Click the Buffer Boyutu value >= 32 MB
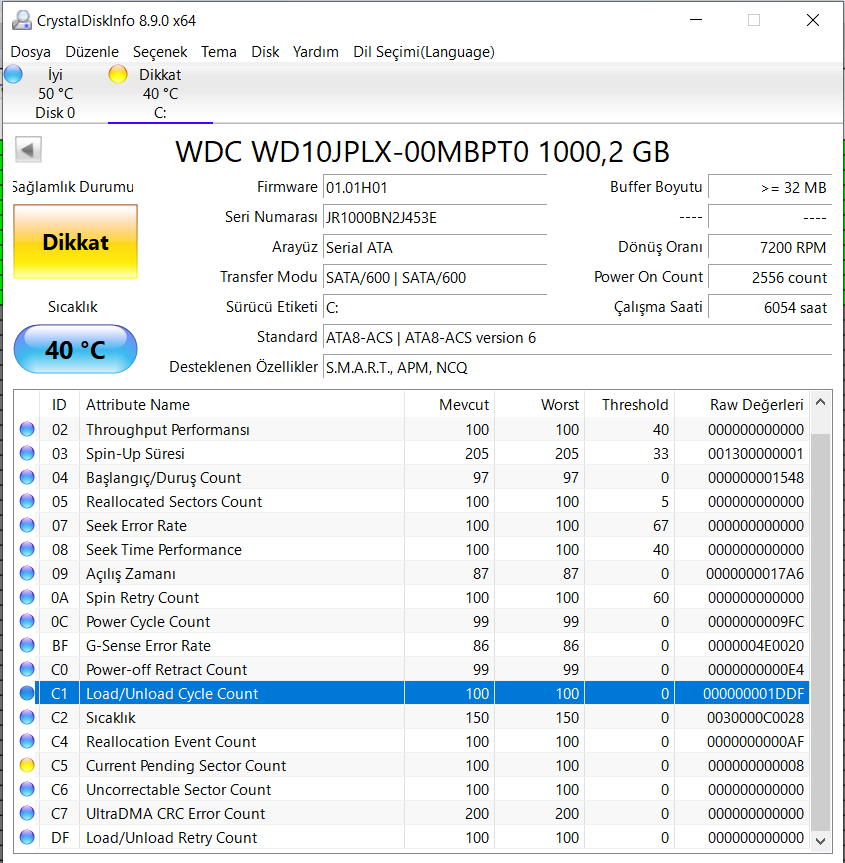 770,188
